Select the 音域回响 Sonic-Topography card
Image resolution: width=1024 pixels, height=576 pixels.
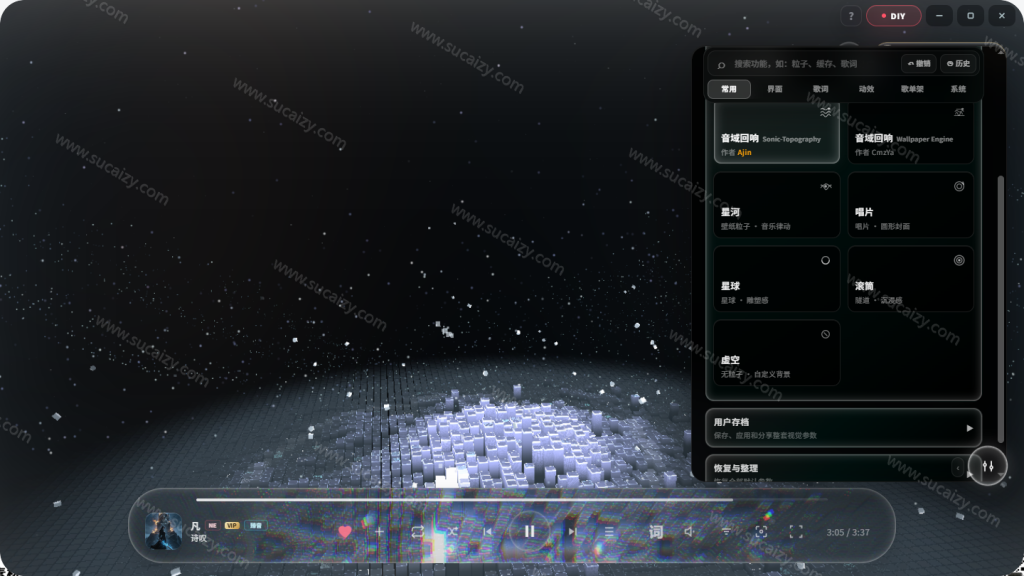(x=776, y=133)
